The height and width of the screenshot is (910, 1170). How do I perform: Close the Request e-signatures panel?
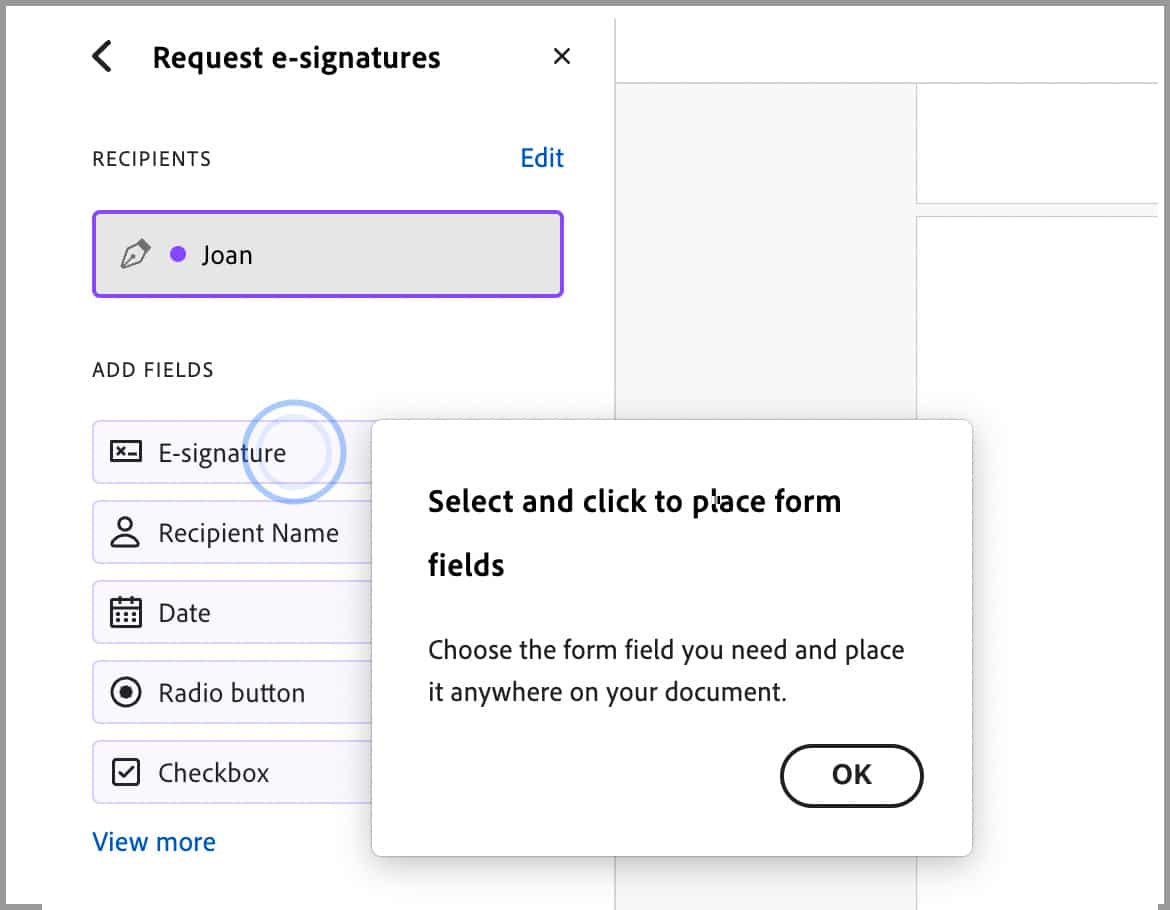(561, 56)
